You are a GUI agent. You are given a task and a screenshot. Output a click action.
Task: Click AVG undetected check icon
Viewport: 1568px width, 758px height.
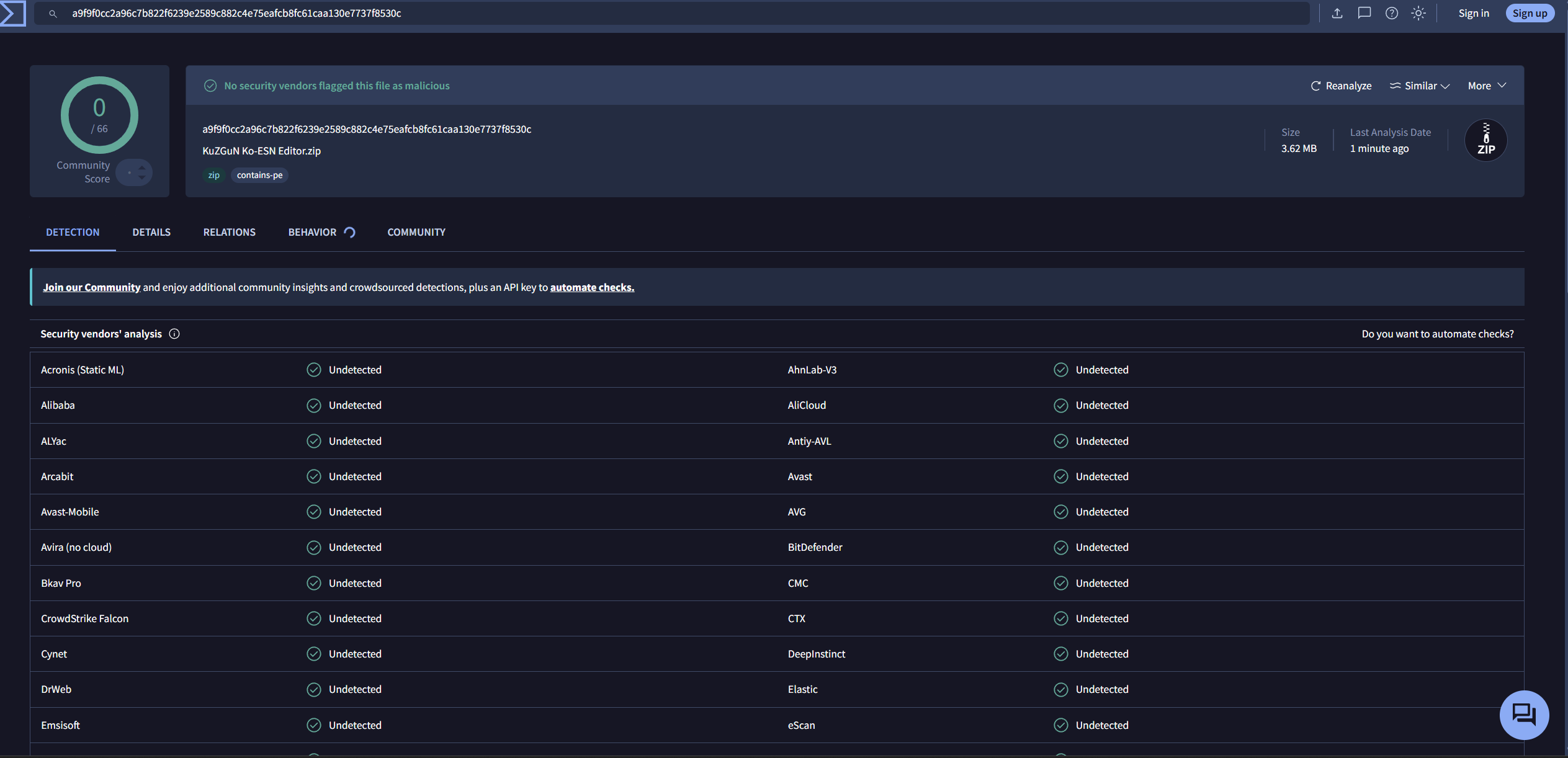[x=1061, y=512]
